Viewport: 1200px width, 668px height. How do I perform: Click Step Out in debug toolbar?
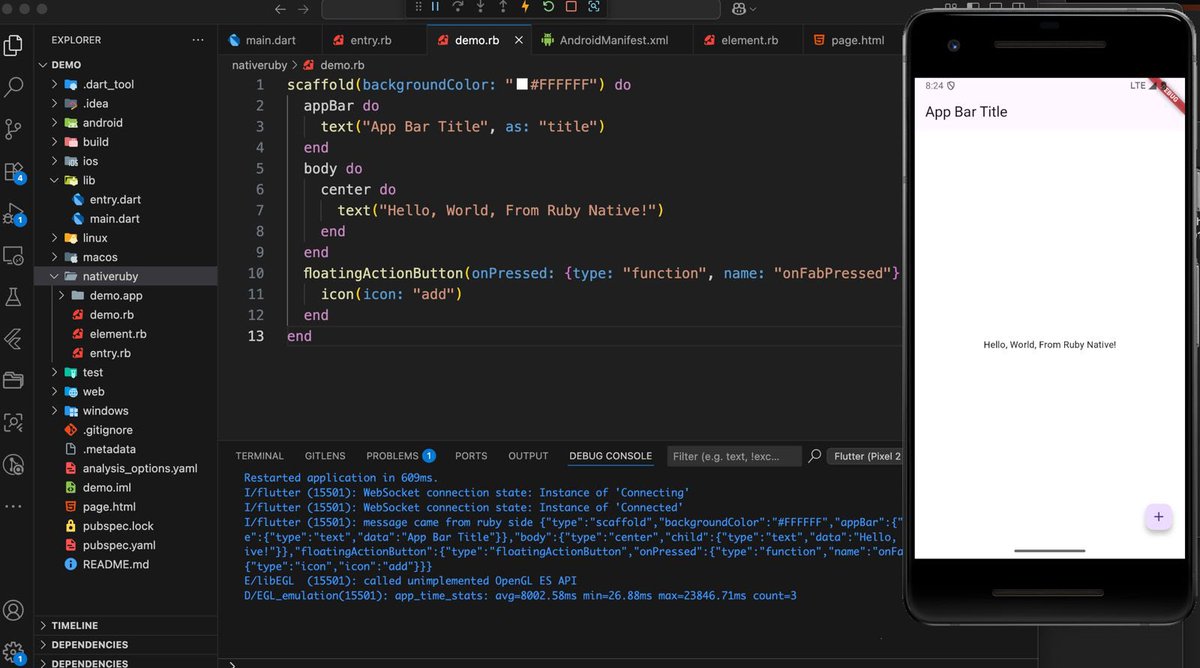[x=503, y=7]
